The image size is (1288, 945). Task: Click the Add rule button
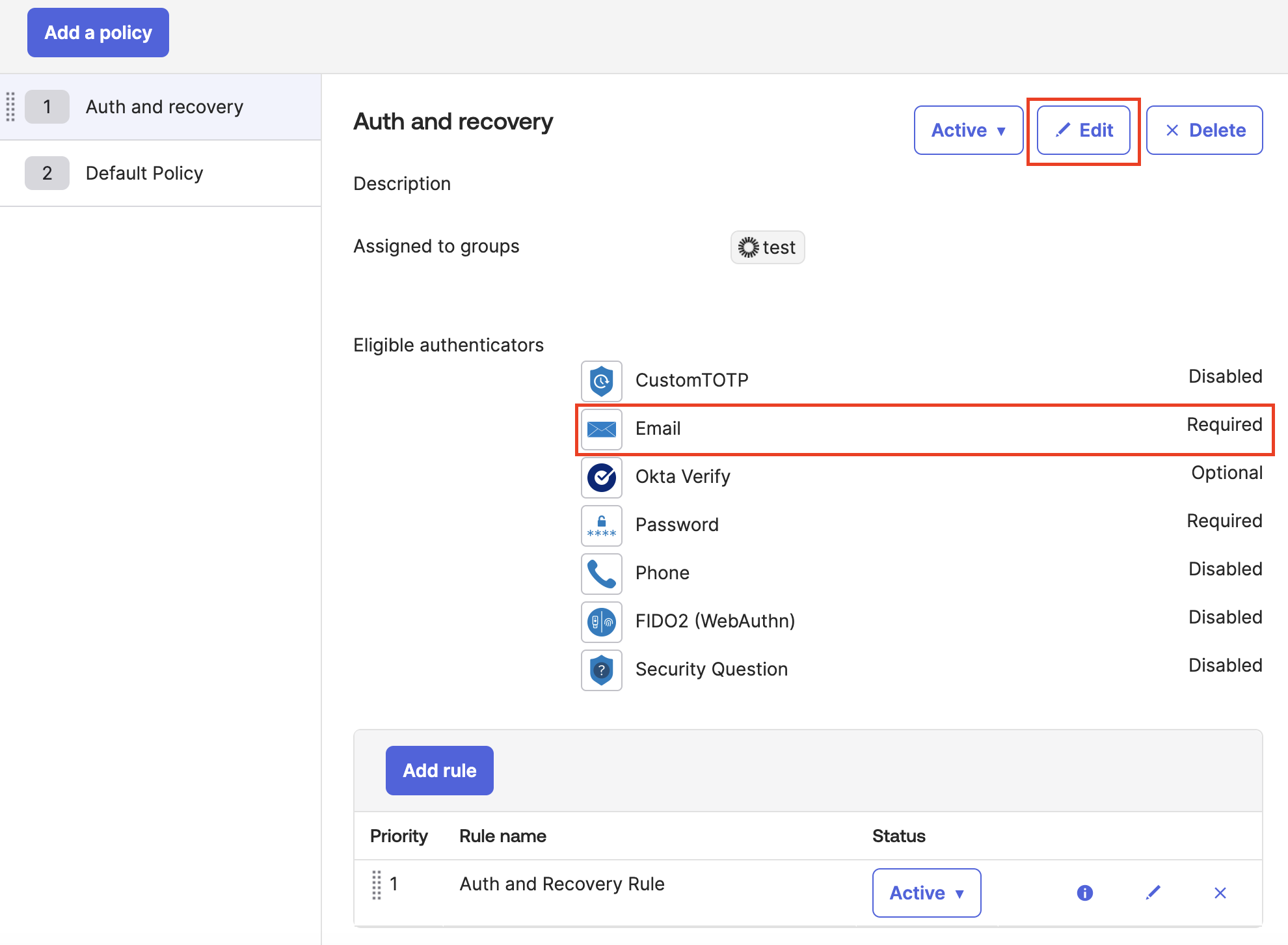pyautogui.click(x=439, y=770)
